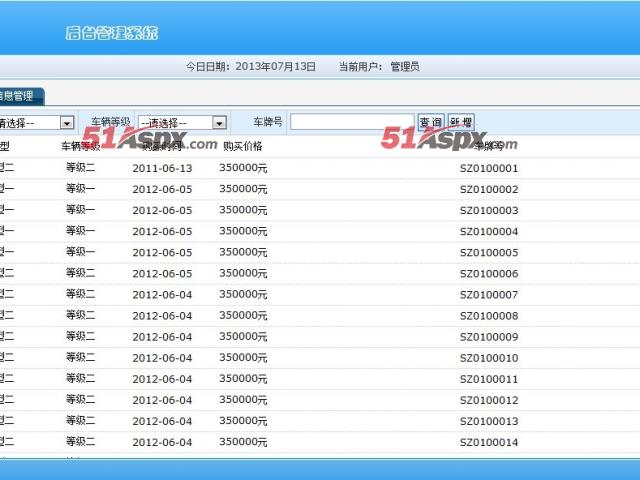Click the 车辆等级 column header

click(x=81, y=146)
